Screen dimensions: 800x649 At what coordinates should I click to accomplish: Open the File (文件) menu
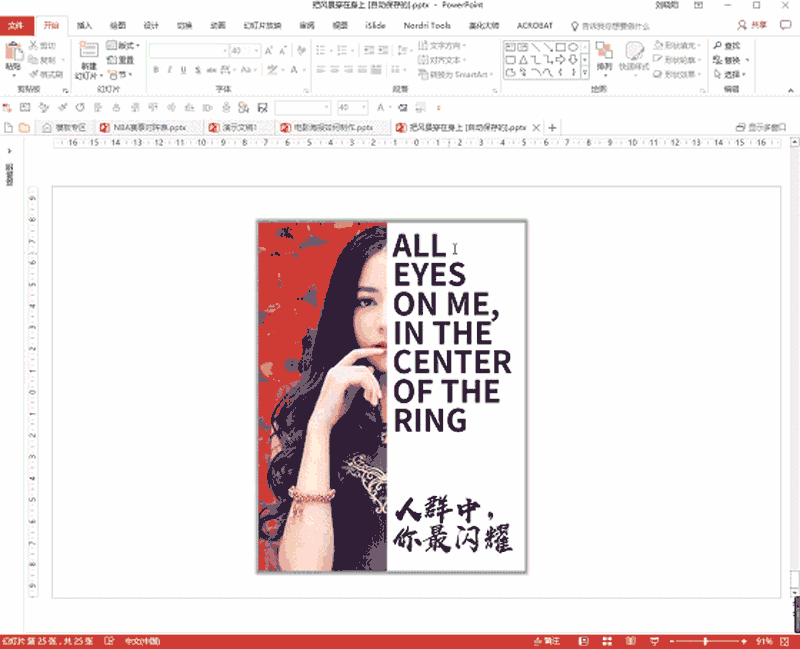[16, 26]
